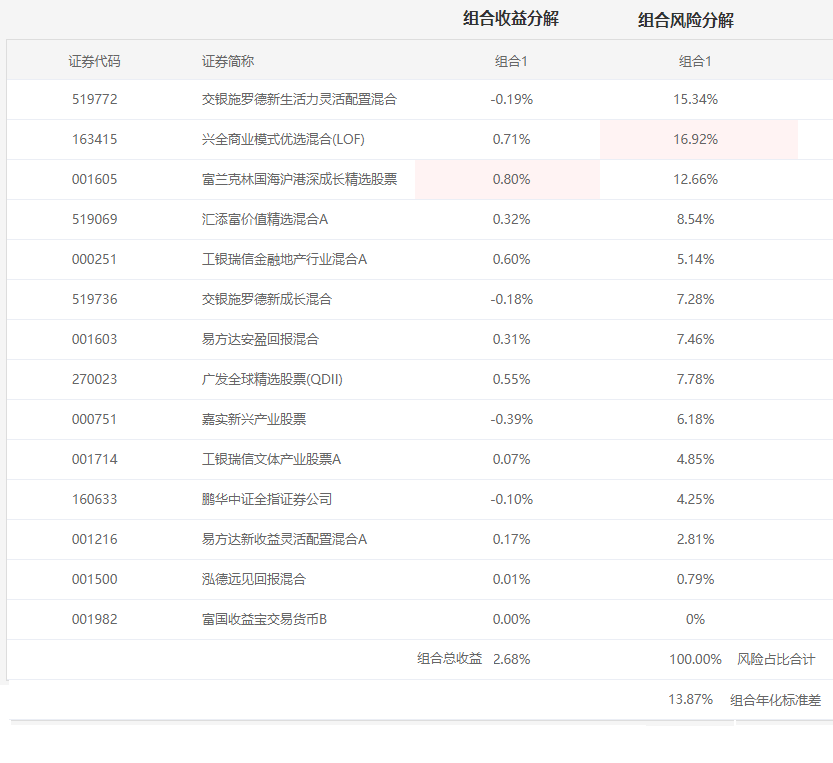Click risk value 12.66%
833x763 pixels.
tap(695, 179)
